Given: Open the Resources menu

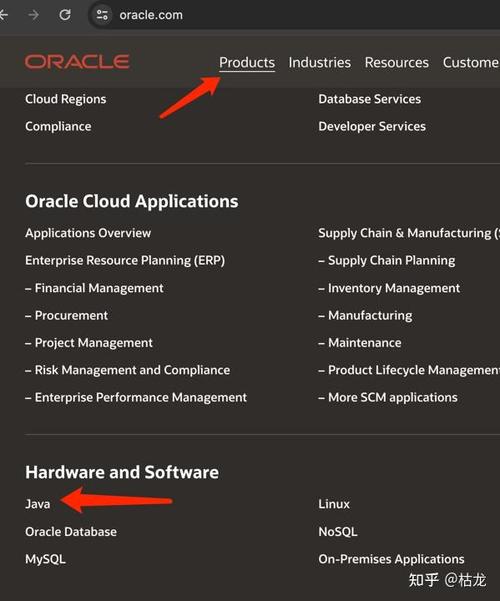Looking at the screenshot, I should pos(396,62).
